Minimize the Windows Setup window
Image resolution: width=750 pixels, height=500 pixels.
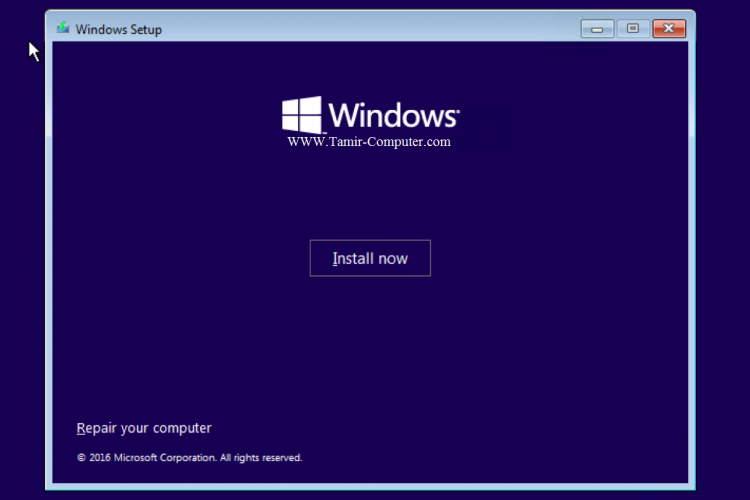597,29
